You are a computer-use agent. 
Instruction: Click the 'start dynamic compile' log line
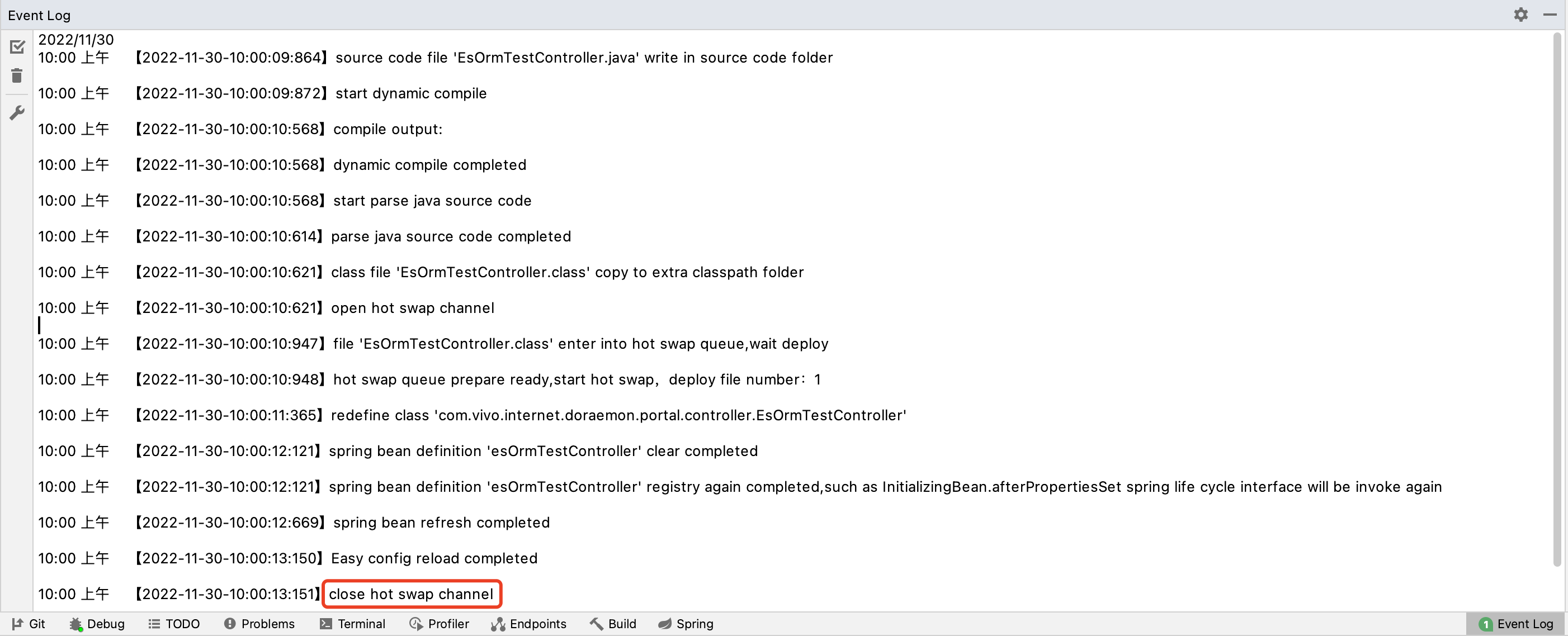pyautogui.click(x=411, y=94)
